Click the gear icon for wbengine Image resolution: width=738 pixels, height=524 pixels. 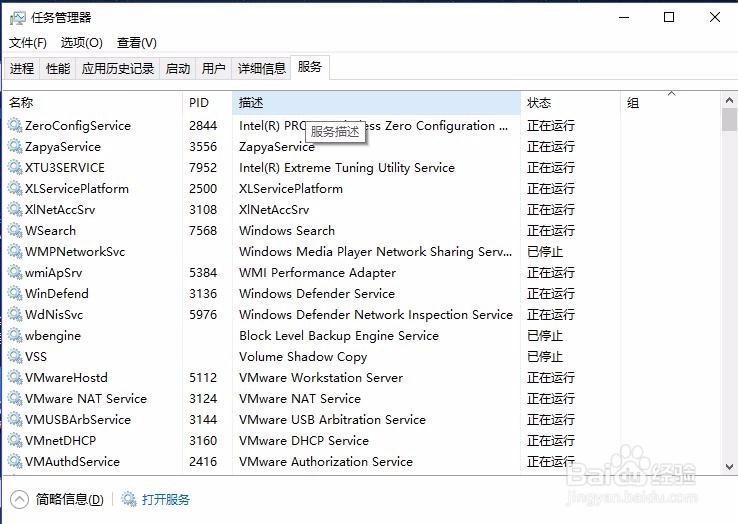(15, 336)
